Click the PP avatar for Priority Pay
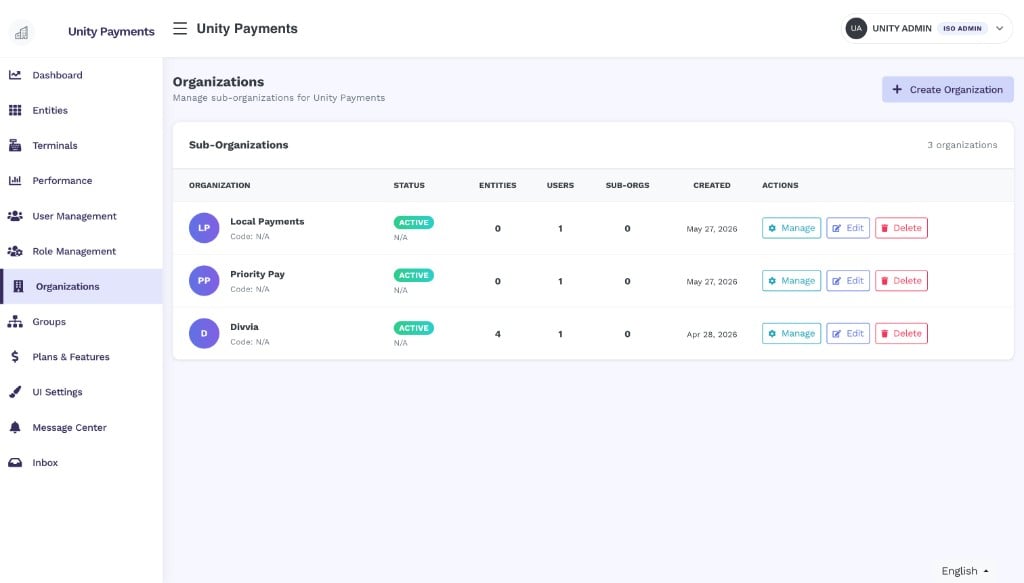Image resolution: width=1024 pixels, height=583 pixels. [204, 281]
